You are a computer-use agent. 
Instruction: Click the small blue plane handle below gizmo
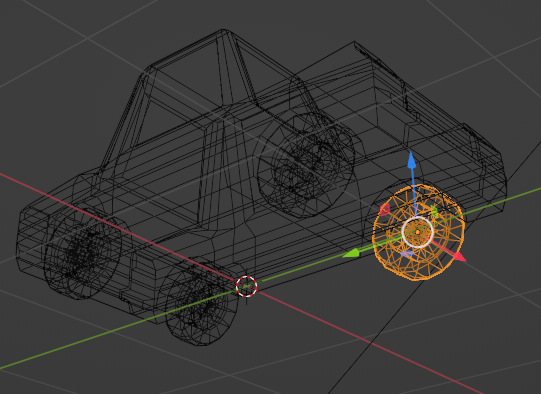click(x=407, y=254)
